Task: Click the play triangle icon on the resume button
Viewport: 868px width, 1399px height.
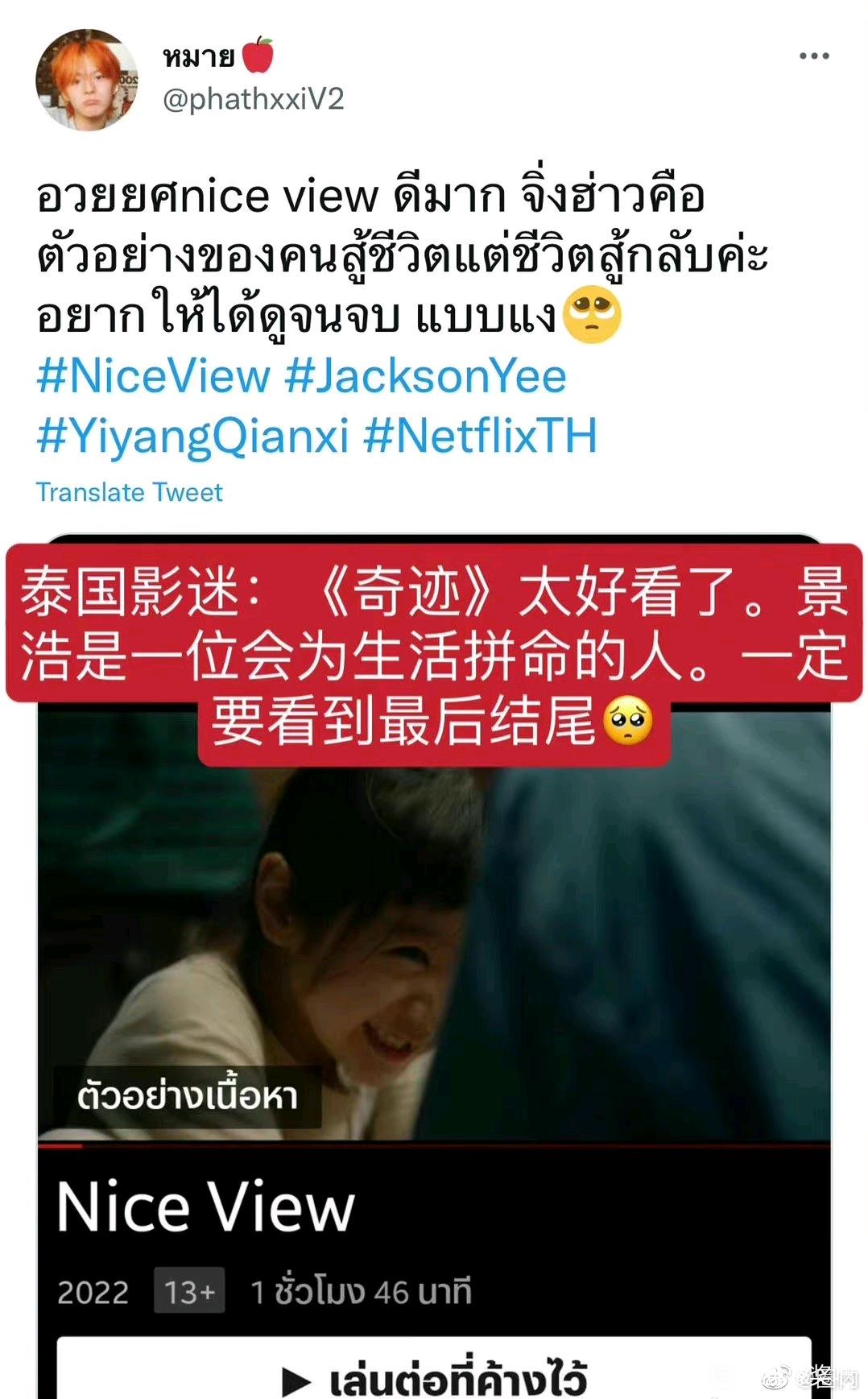Action: coord(296,1380)
